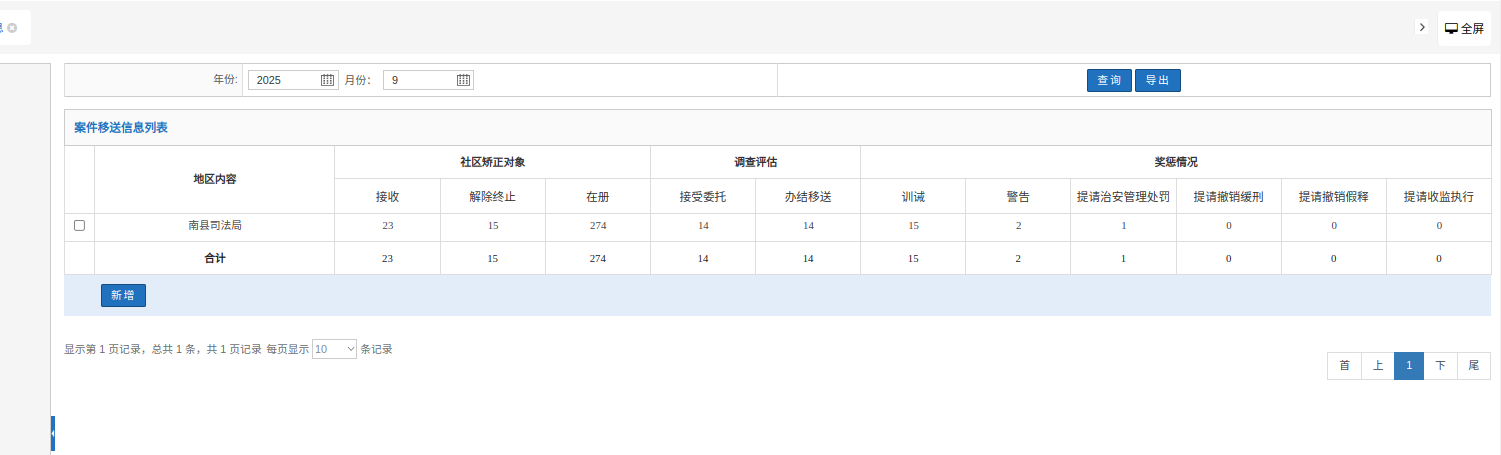Open the year calendar picker icon
Screen dimensions: 1501x455
point(327,80)
